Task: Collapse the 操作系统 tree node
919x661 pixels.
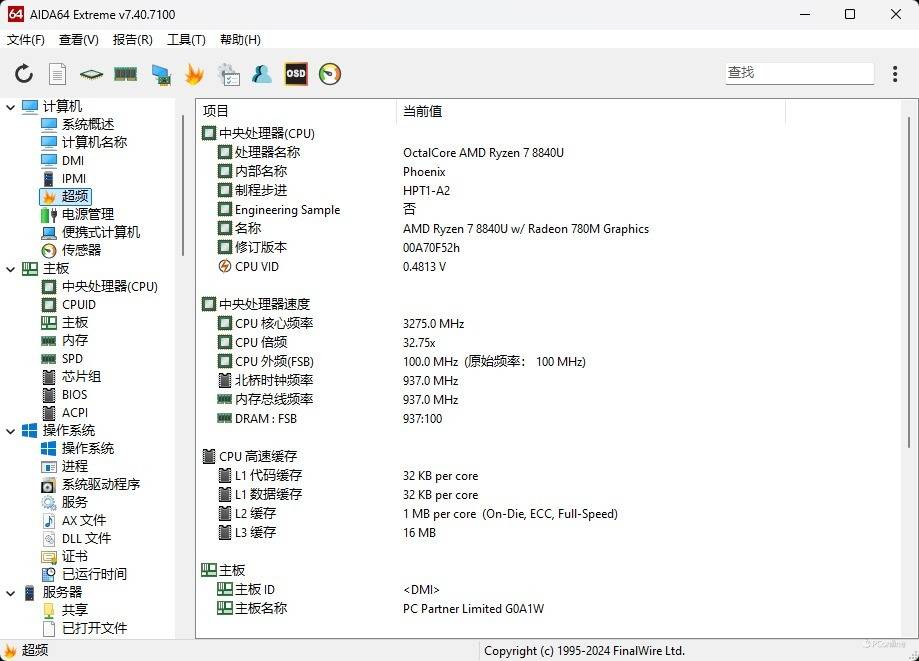Action: tap(11, 431)
